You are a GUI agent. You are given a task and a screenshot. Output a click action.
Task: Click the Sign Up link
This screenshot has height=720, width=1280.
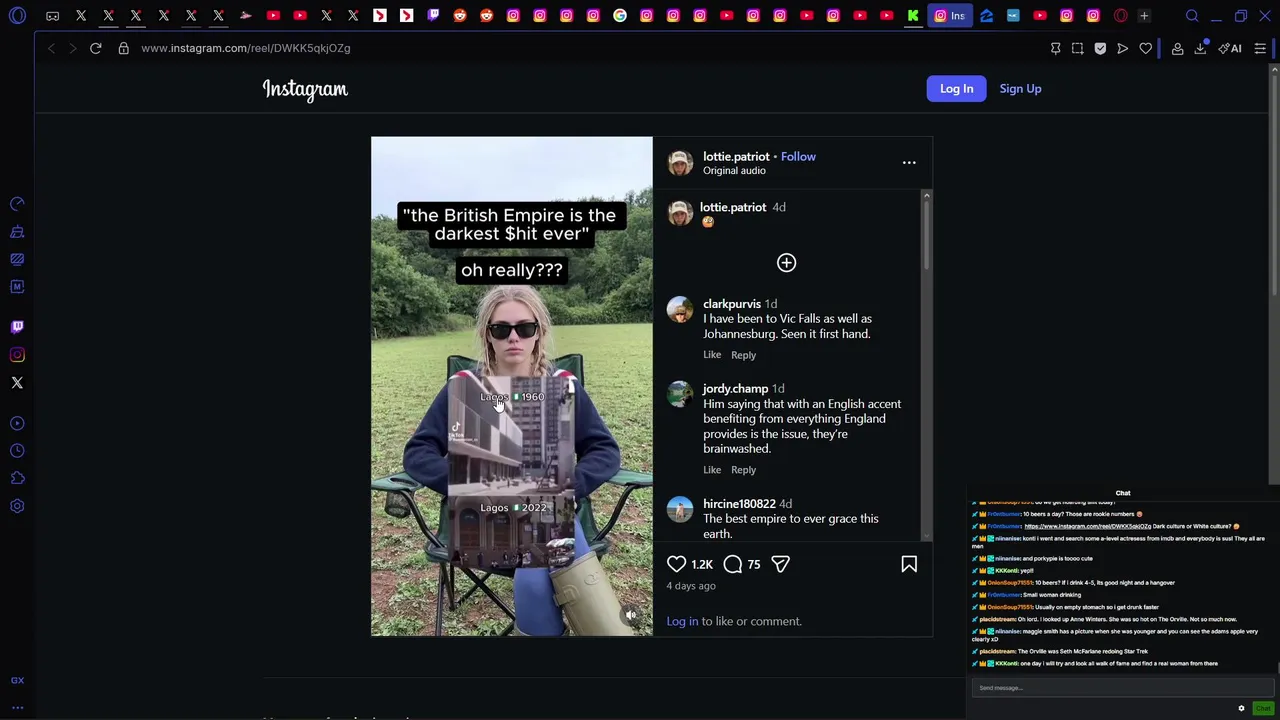point(1020,89)
